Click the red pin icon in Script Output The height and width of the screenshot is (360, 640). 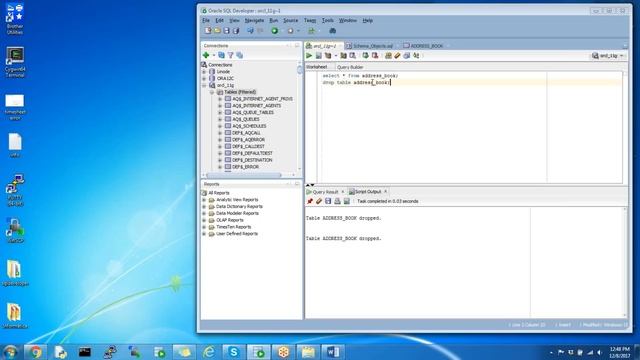(x=310, y=201)
